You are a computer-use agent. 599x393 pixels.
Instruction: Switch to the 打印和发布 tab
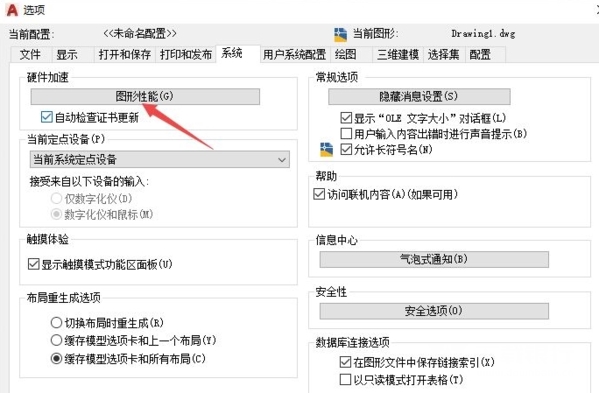tap(186, 55)
